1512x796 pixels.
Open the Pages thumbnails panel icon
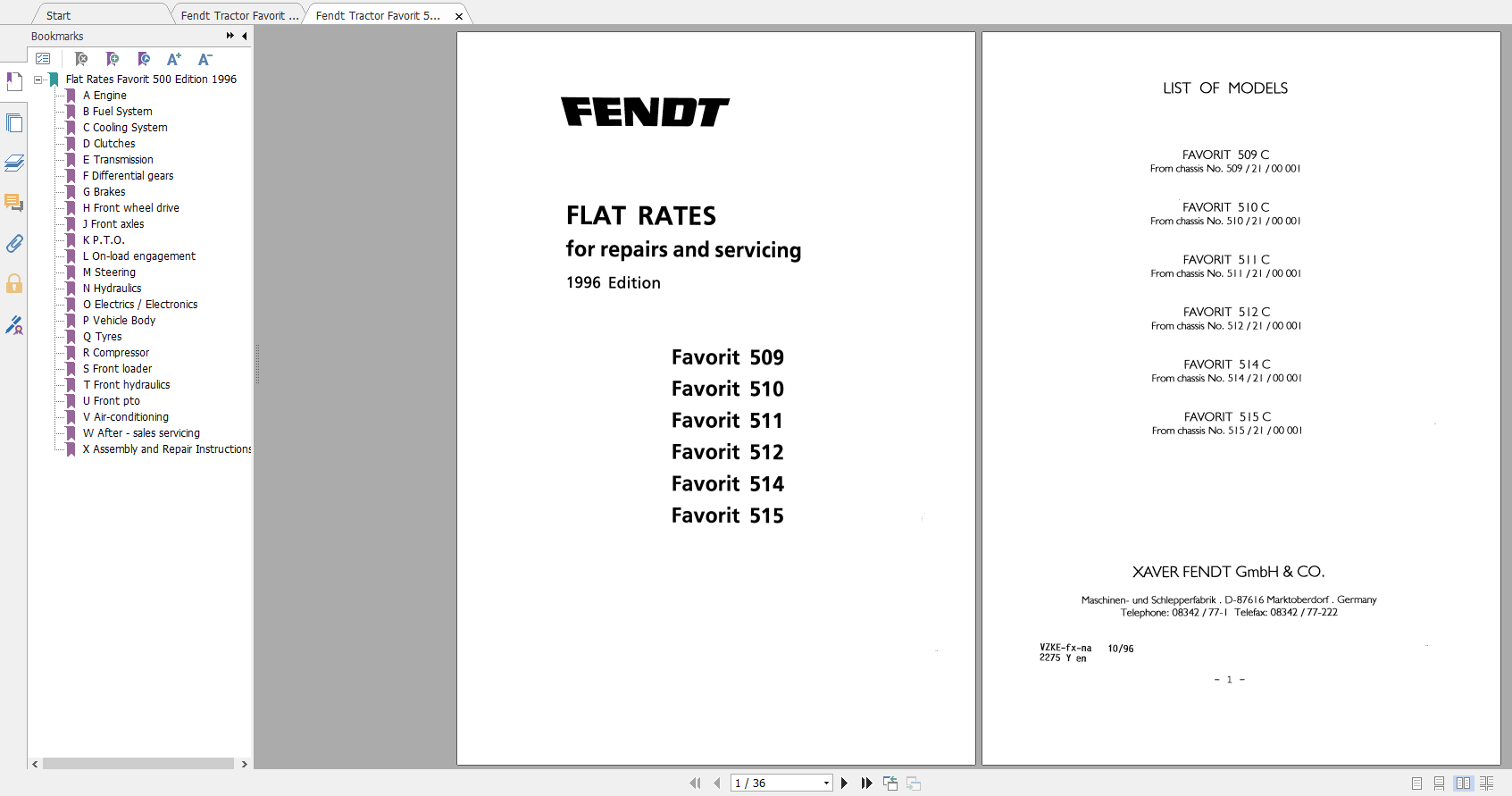point(14,122)
